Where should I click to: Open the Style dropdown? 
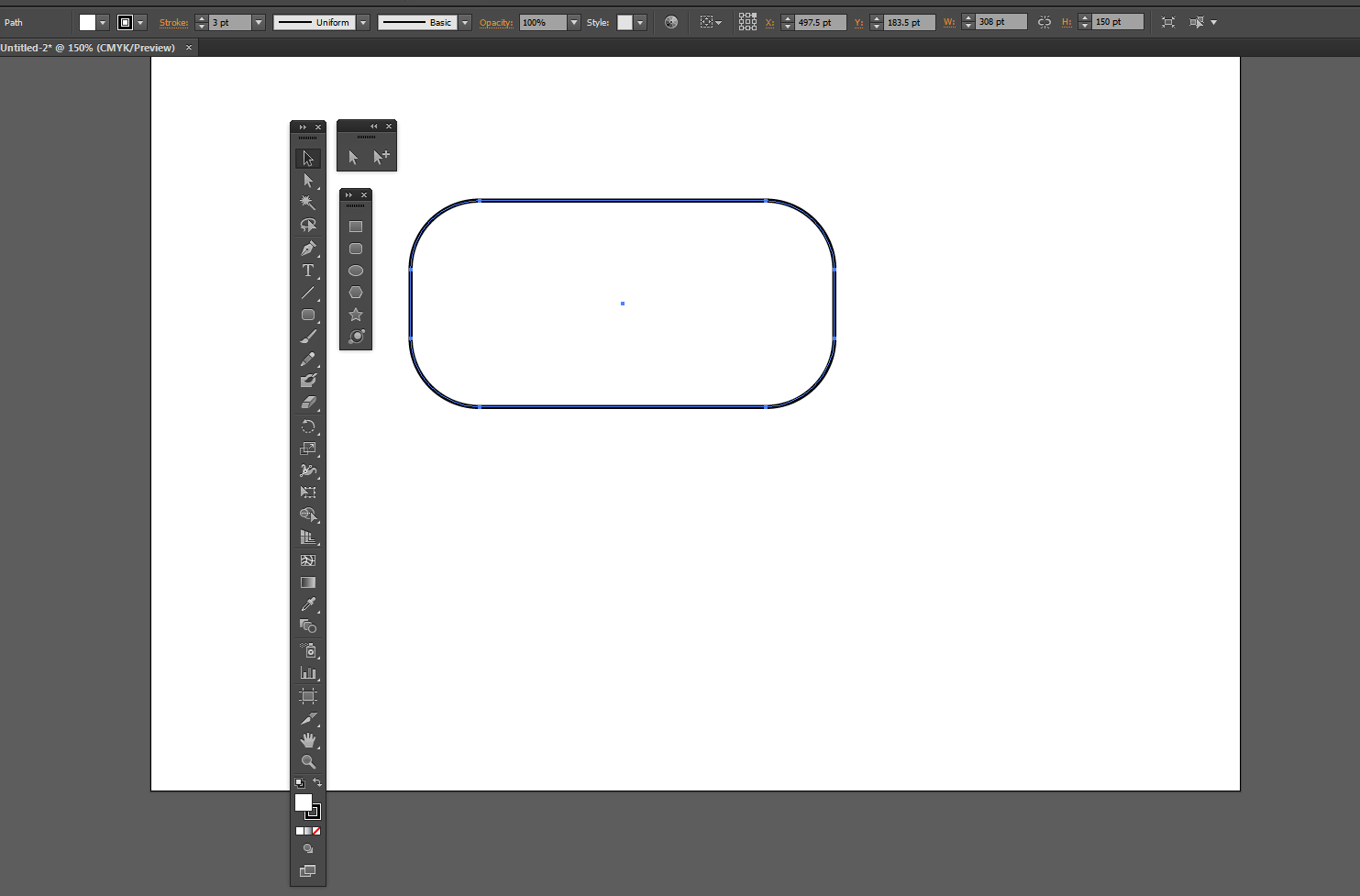(x=638, y=21)
